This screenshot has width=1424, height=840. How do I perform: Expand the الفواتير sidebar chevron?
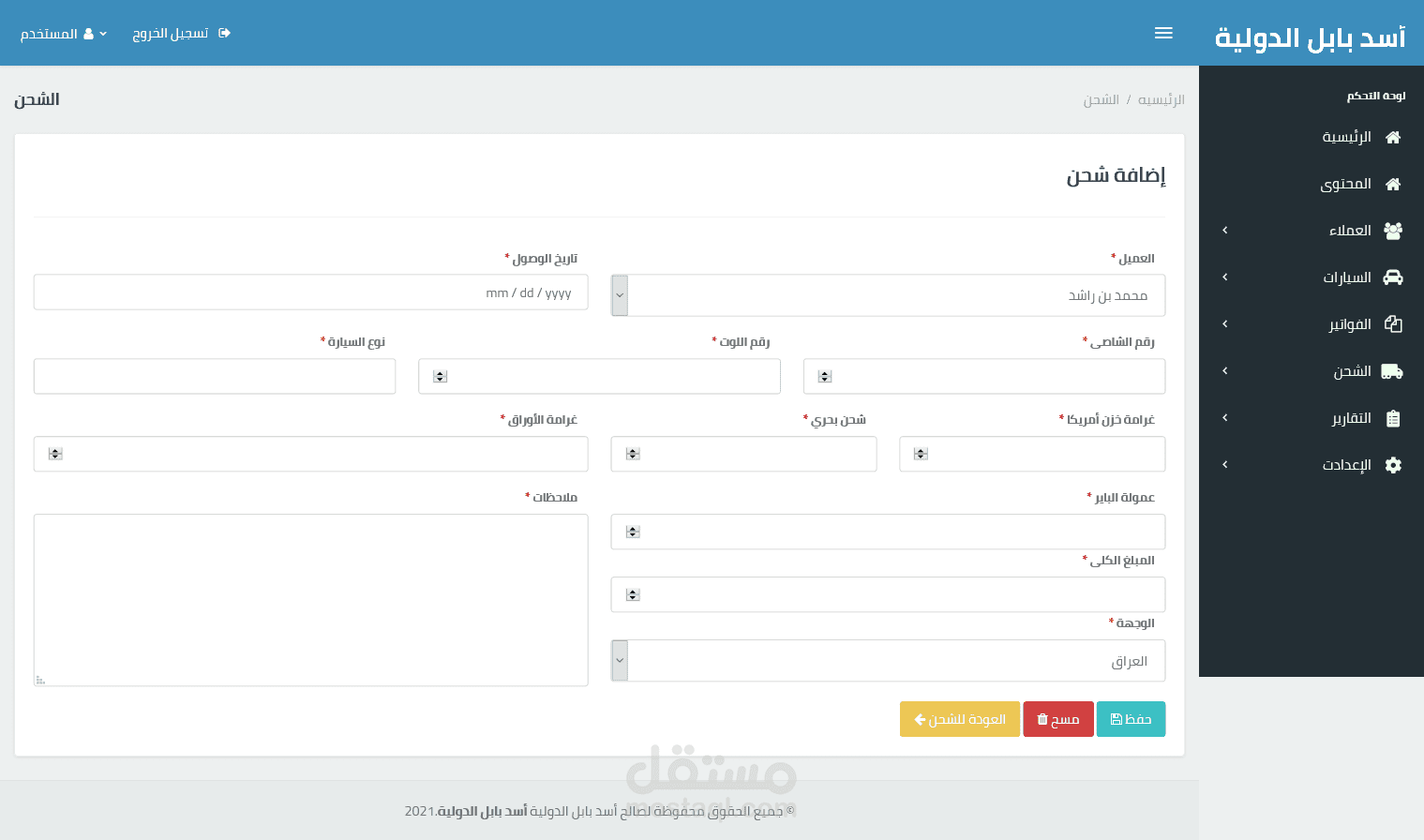1224,324
